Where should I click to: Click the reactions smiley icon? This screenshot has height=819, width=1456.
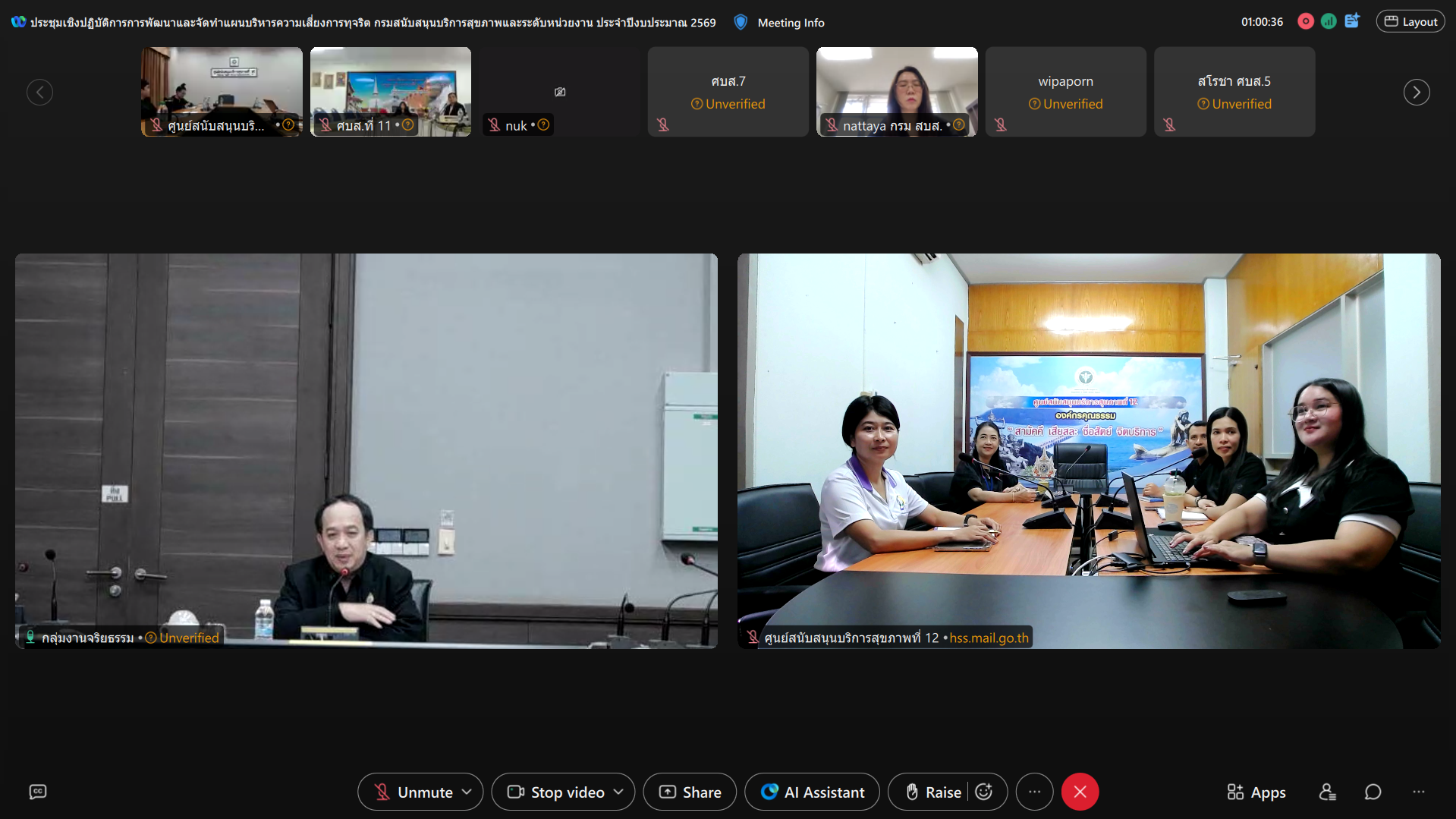click(x=984, y=792)
